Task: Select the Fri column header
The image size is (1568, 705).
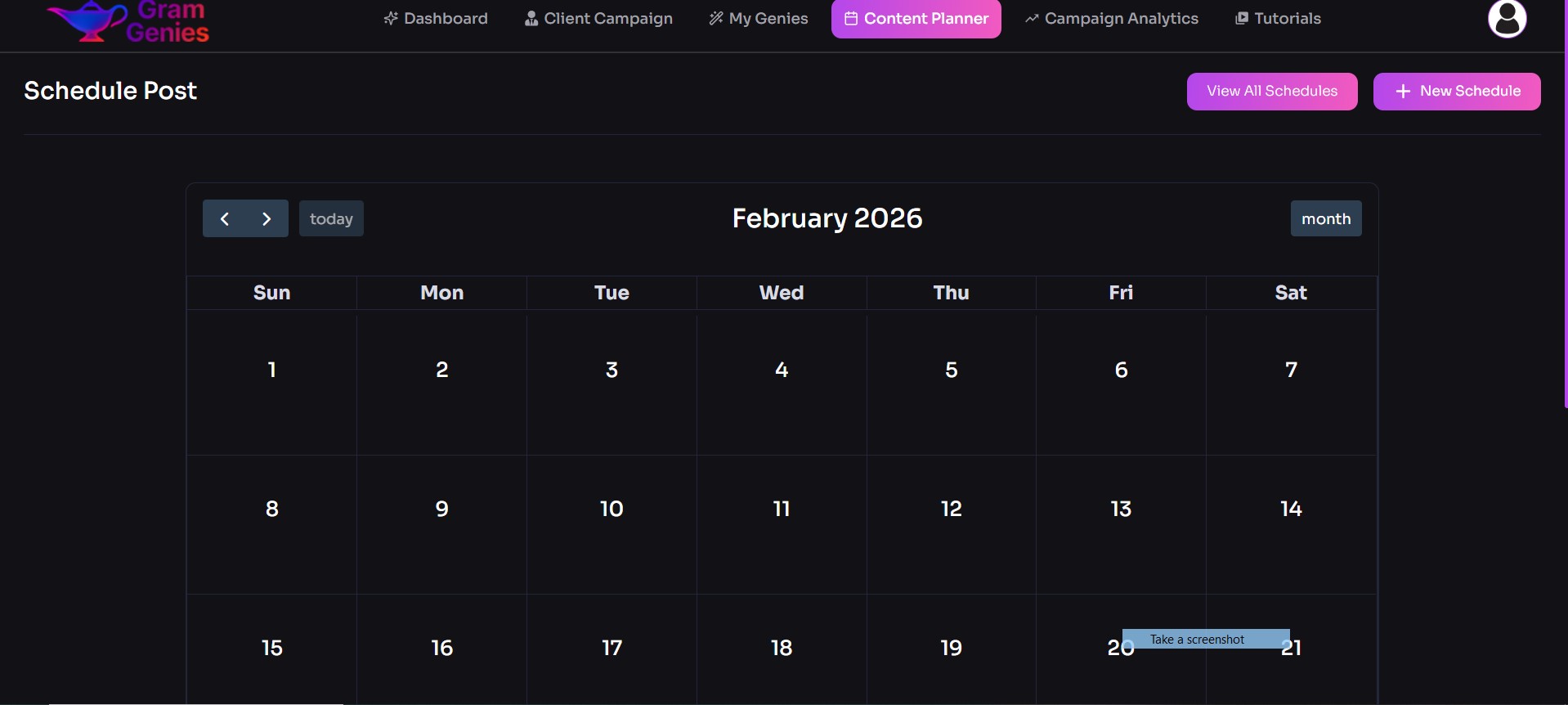Action: coord(1121,293)
